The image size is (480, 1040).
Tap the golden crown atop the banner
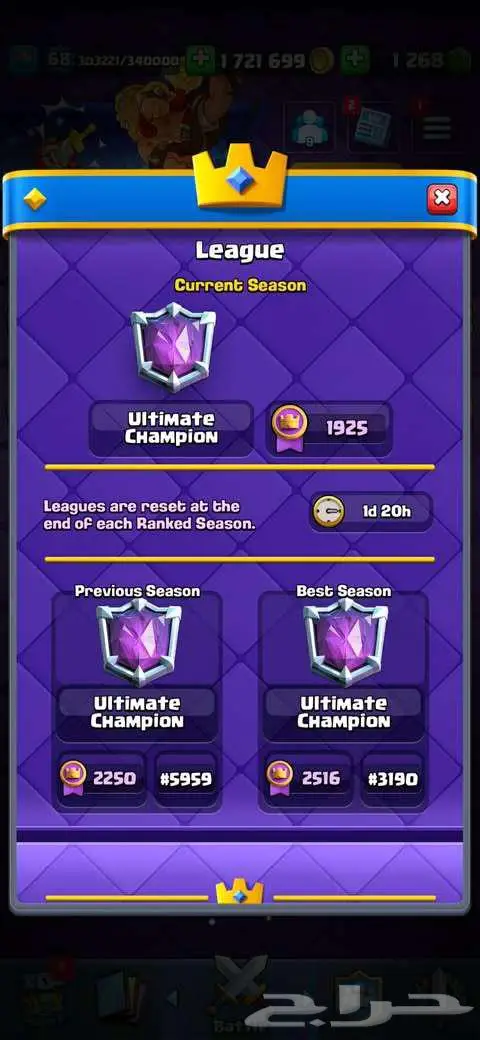tap(240, 178)
